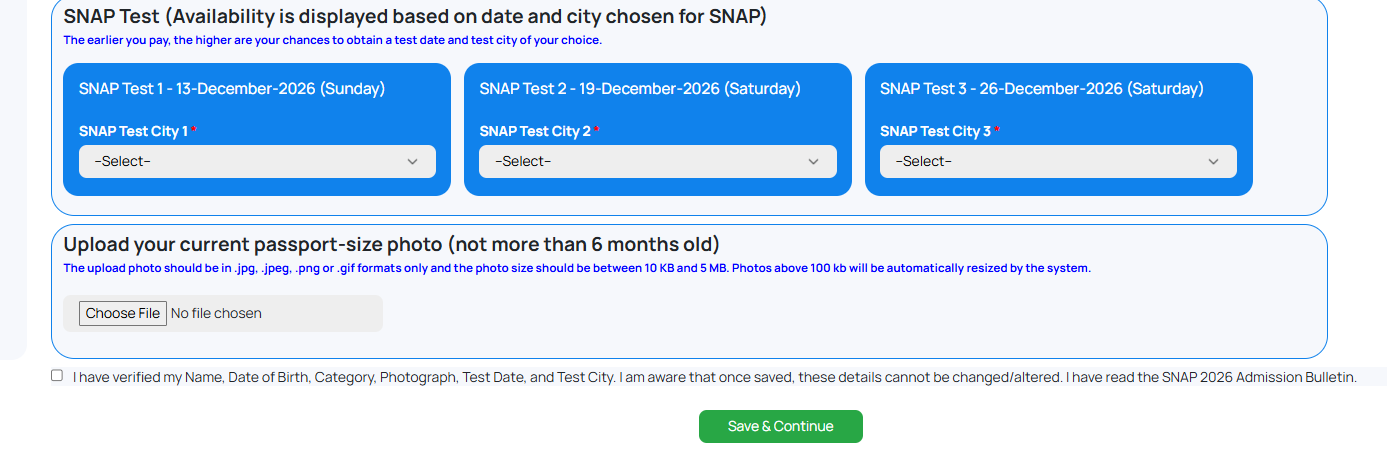Click the 'I have verified my Name' declaration text

pyautogui.click(x=714, y=377)
